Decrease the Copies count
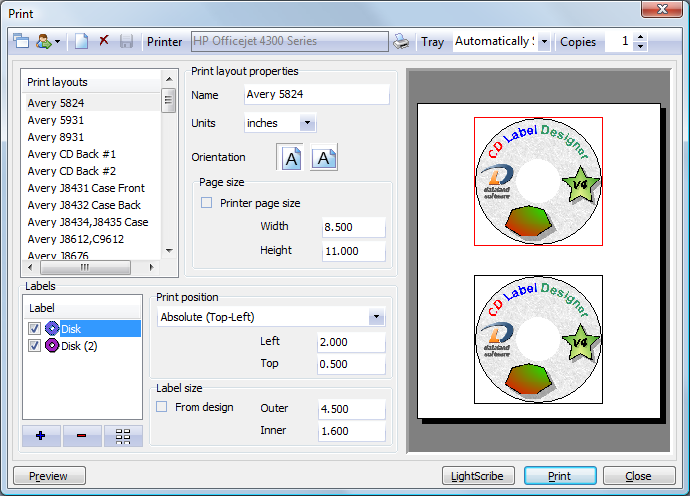Screen dimensions: 690x496 pyautogui.click(x=641, y=46)
